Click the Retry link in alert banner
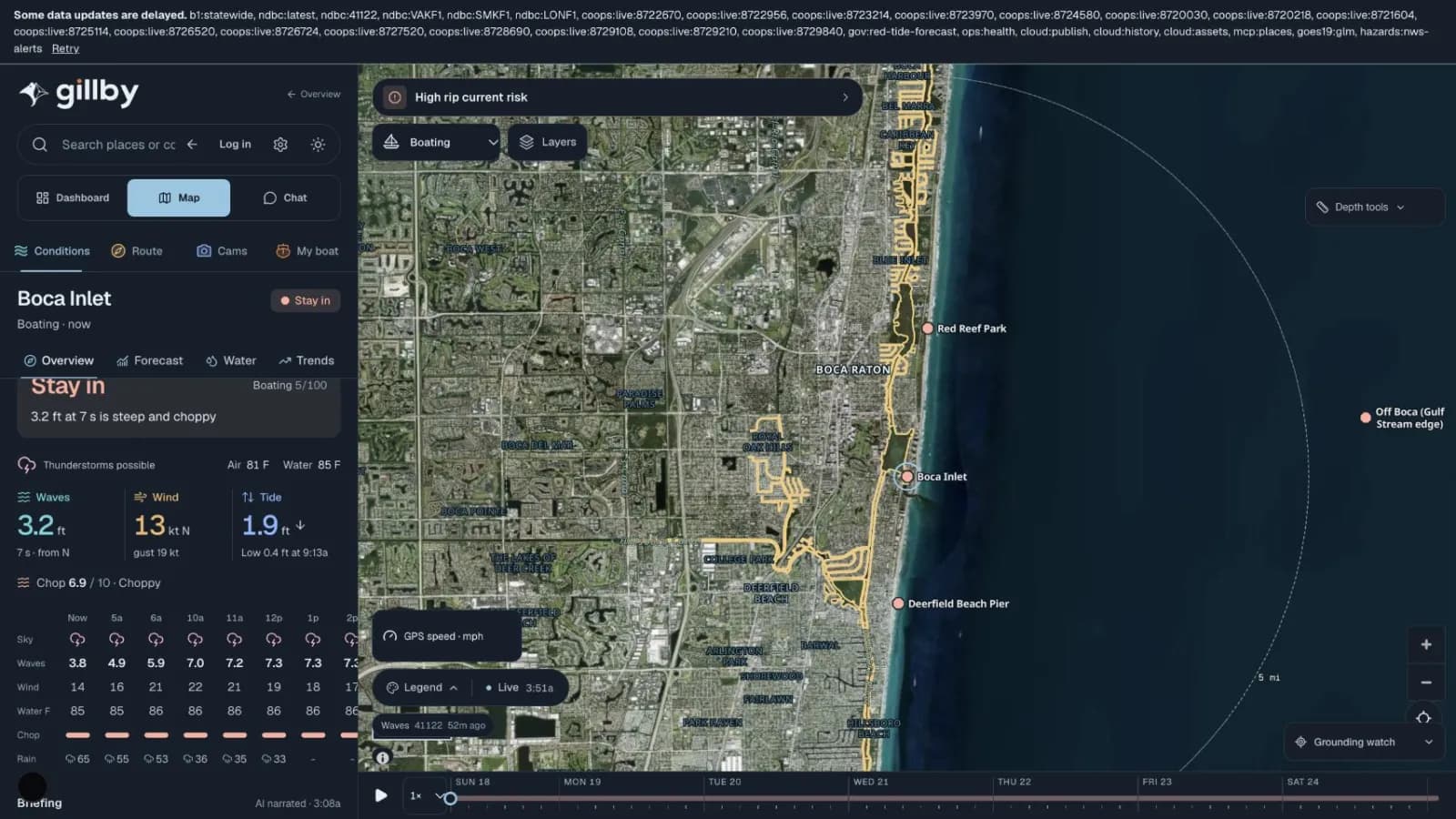 (66, 48)
